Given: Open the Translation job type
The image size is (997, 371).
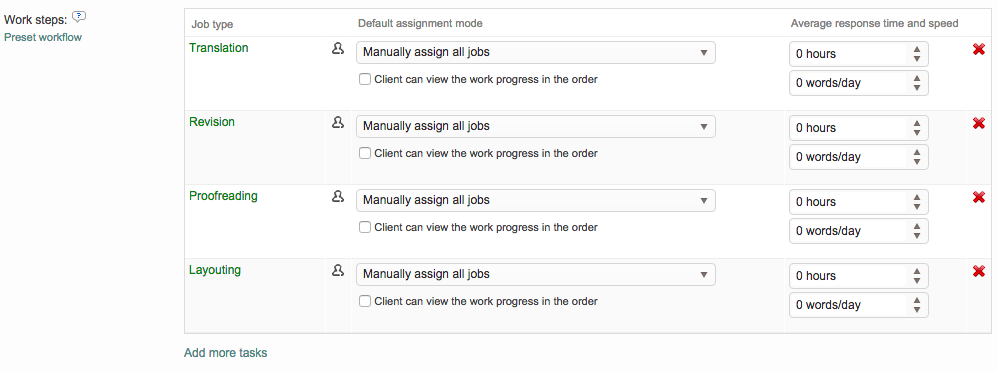Looking at the screenshot, I should [219, 48].
